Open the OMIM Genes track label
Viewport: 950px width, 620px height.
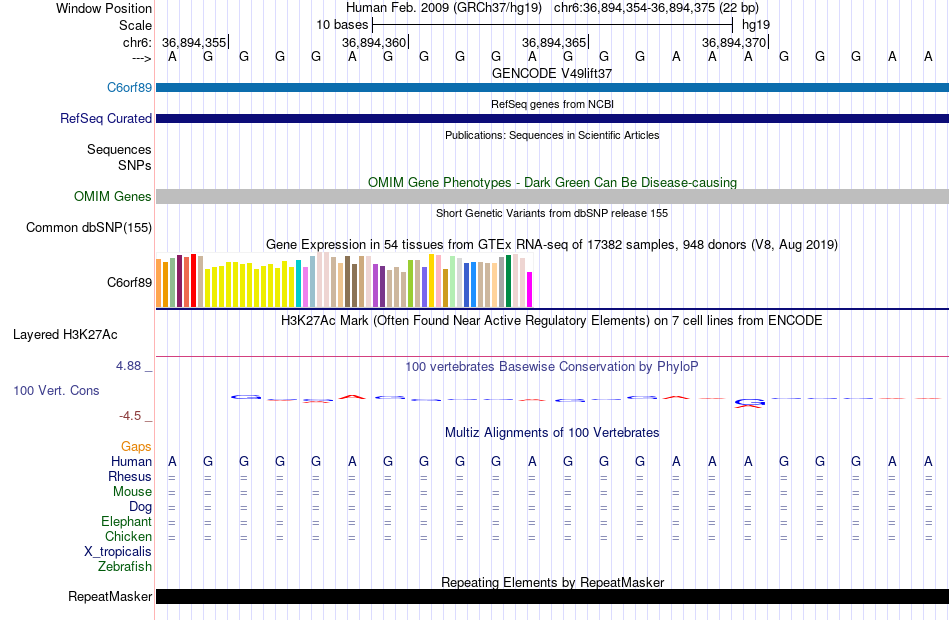point(112,196)
